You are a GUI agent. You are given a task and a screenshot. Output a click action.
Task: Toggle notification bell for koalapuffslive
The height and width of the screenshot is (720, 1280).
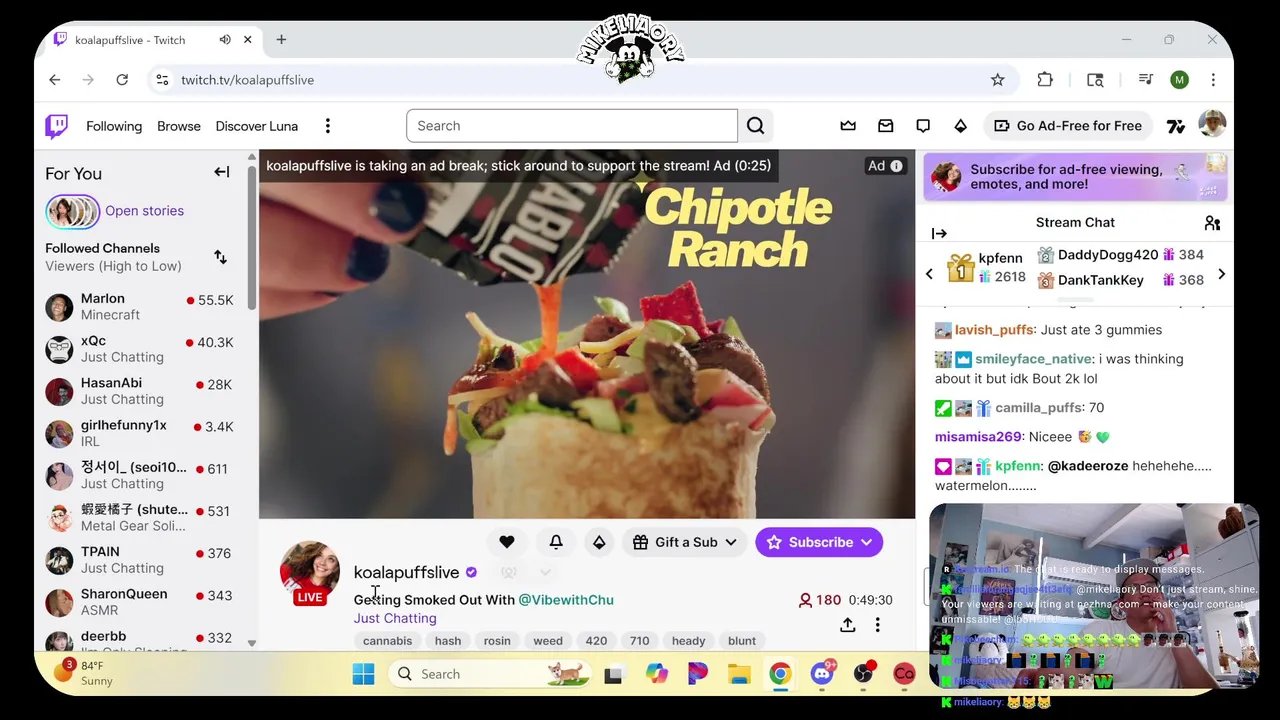pyautogui.click(x=556, y=542)
